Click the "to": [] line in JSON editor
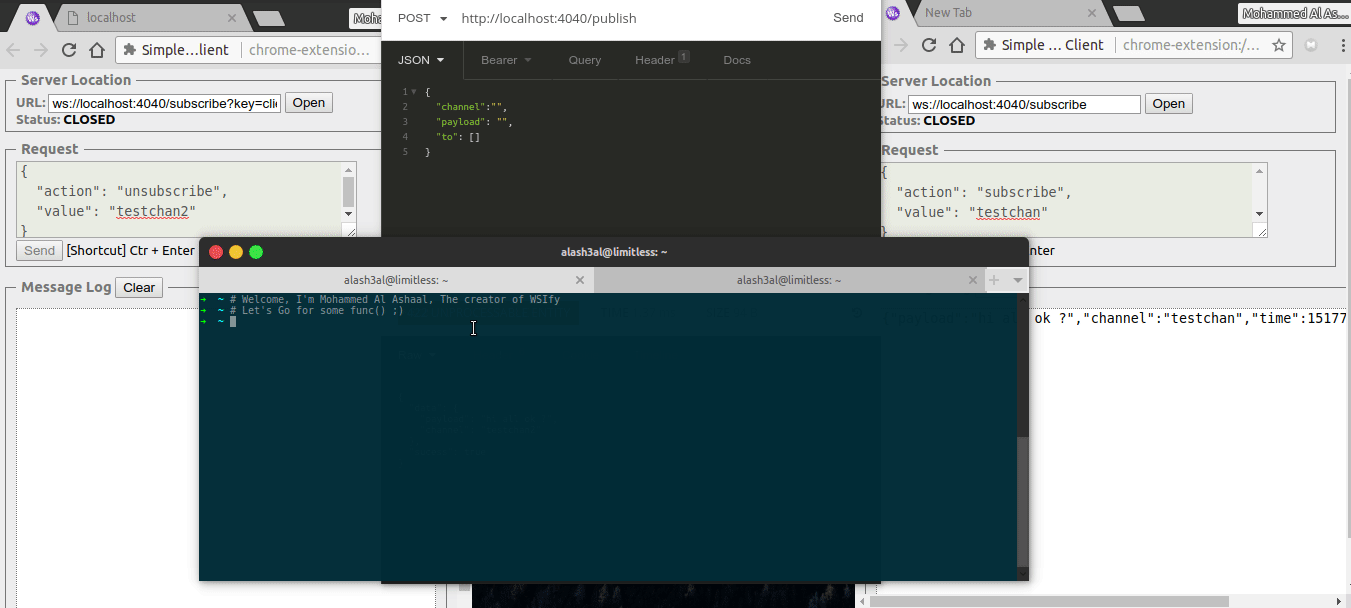The height and width of the screenshot is (608, 1351). 458,137
